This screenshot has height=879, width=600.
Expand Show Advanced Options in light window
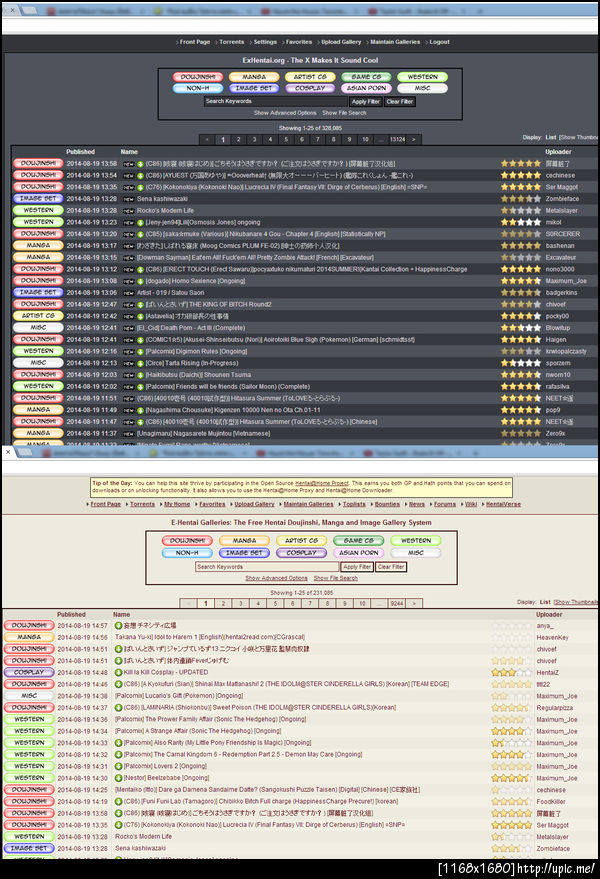(276, 578)
